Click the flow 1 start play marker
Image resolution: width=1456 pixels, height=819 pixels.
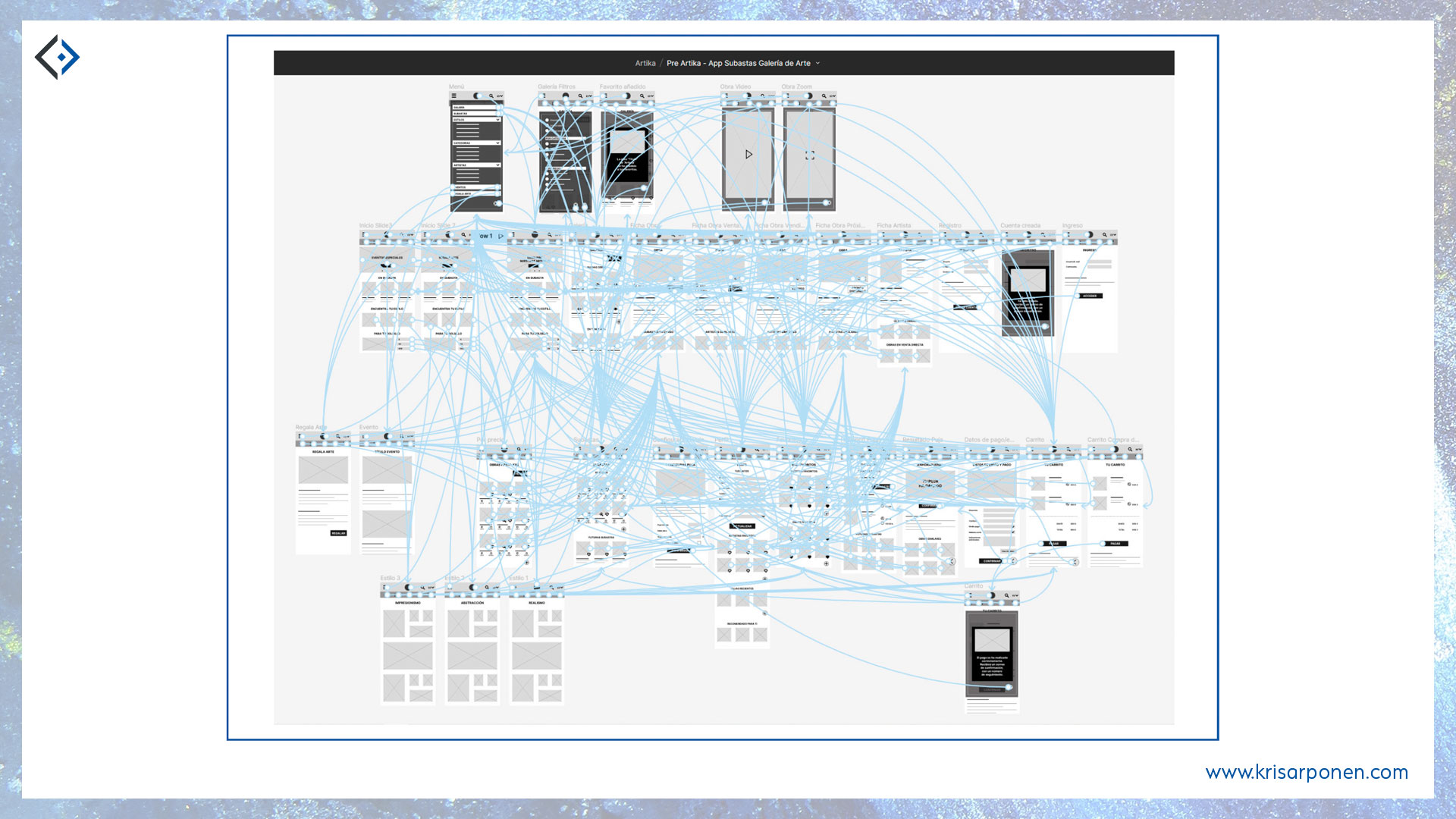(500, 236)
